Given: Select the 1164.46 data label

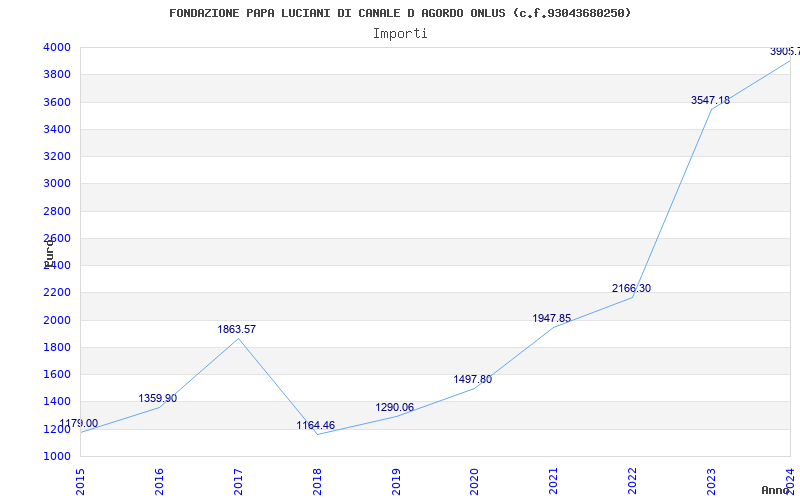Looking at the screenshot, I should pos(316,426).
